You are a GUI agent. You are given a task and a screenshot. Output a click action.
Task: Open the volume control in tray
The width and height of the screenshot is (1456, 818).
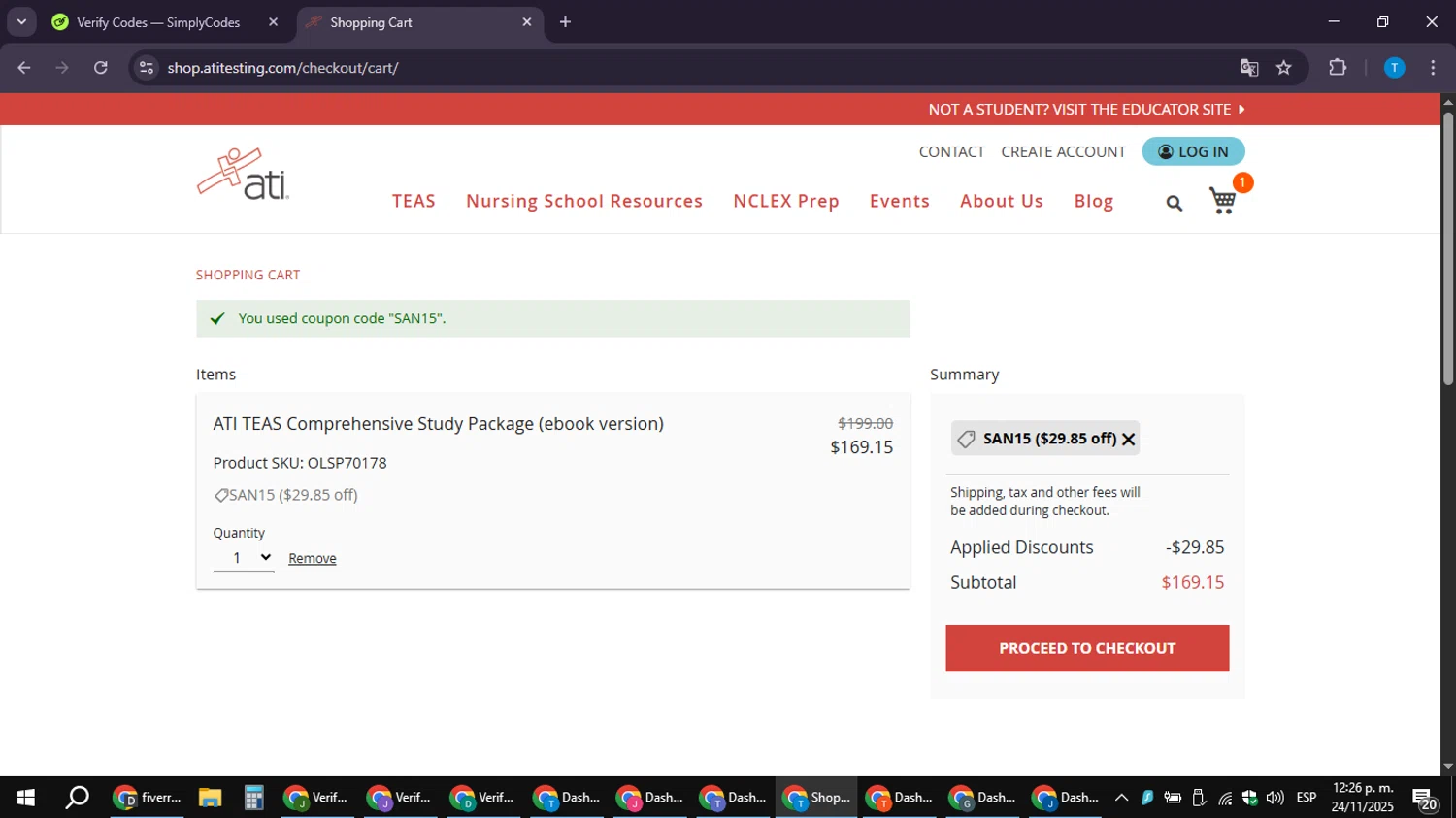click(x=1274, y=798)
